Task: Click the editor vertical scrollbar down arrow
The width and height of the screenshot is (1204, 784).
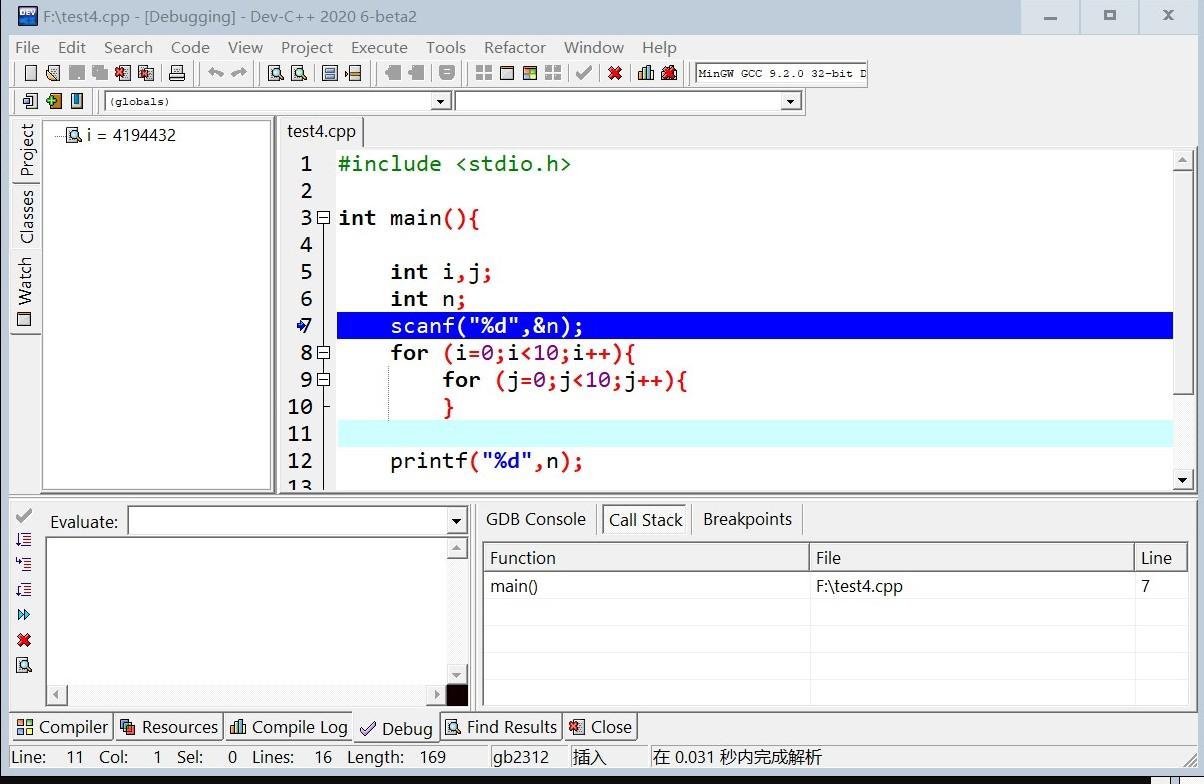Action: tap(1183, 480)
